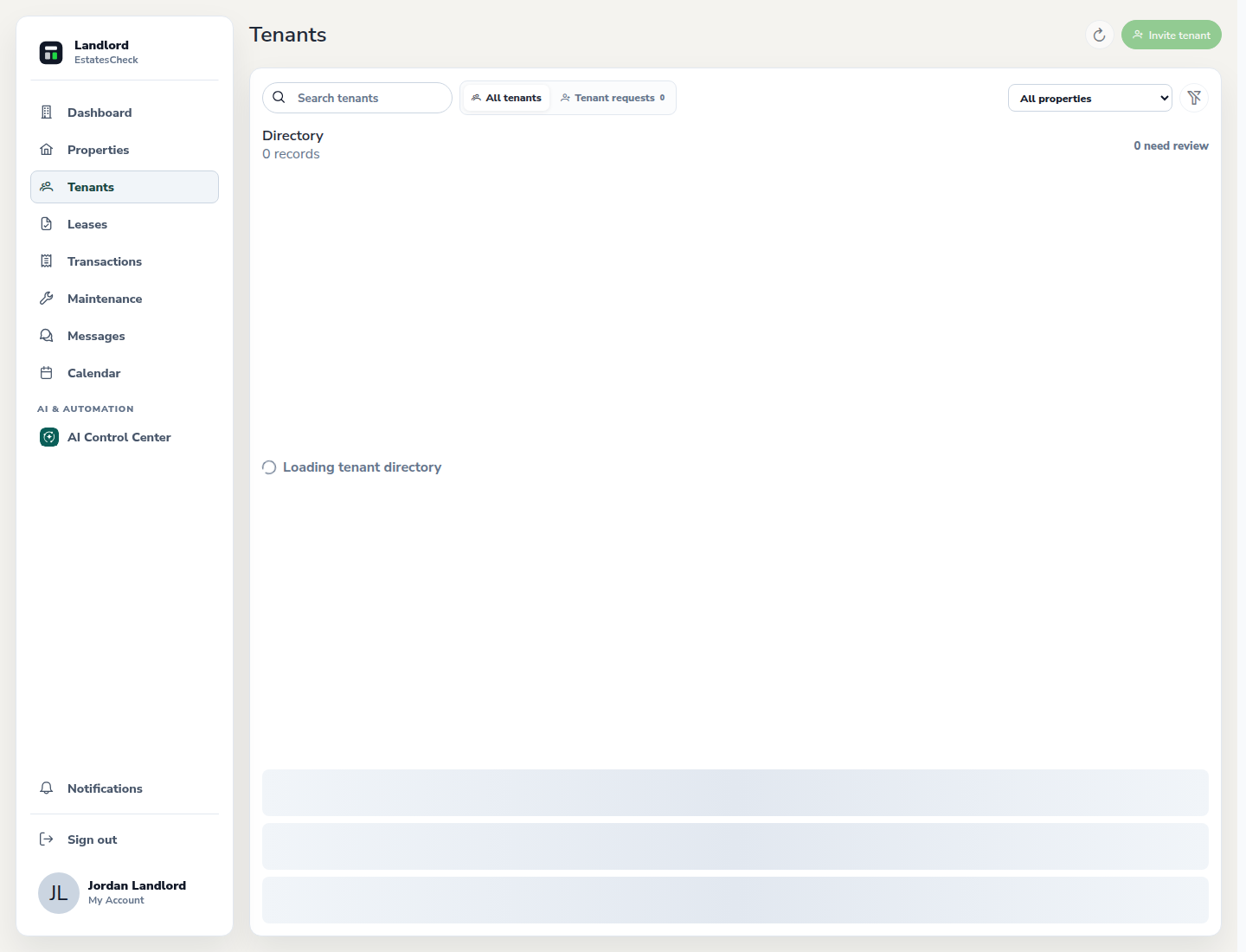This screenshot has height=952, width=1246.
Task: Click the 0 records text
Action: click(x=291, y=154)
